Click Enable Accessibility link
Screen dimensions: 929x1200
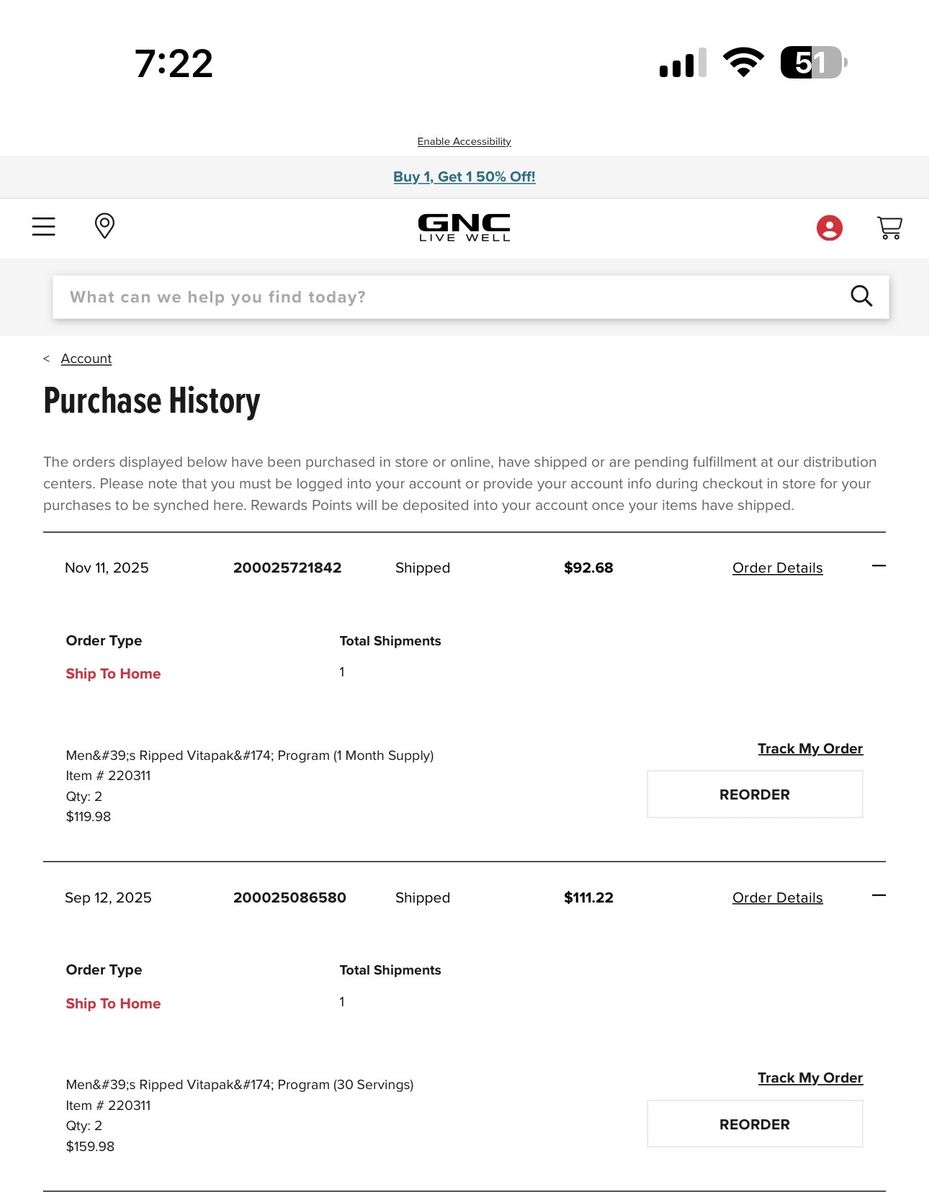point(464,142)
